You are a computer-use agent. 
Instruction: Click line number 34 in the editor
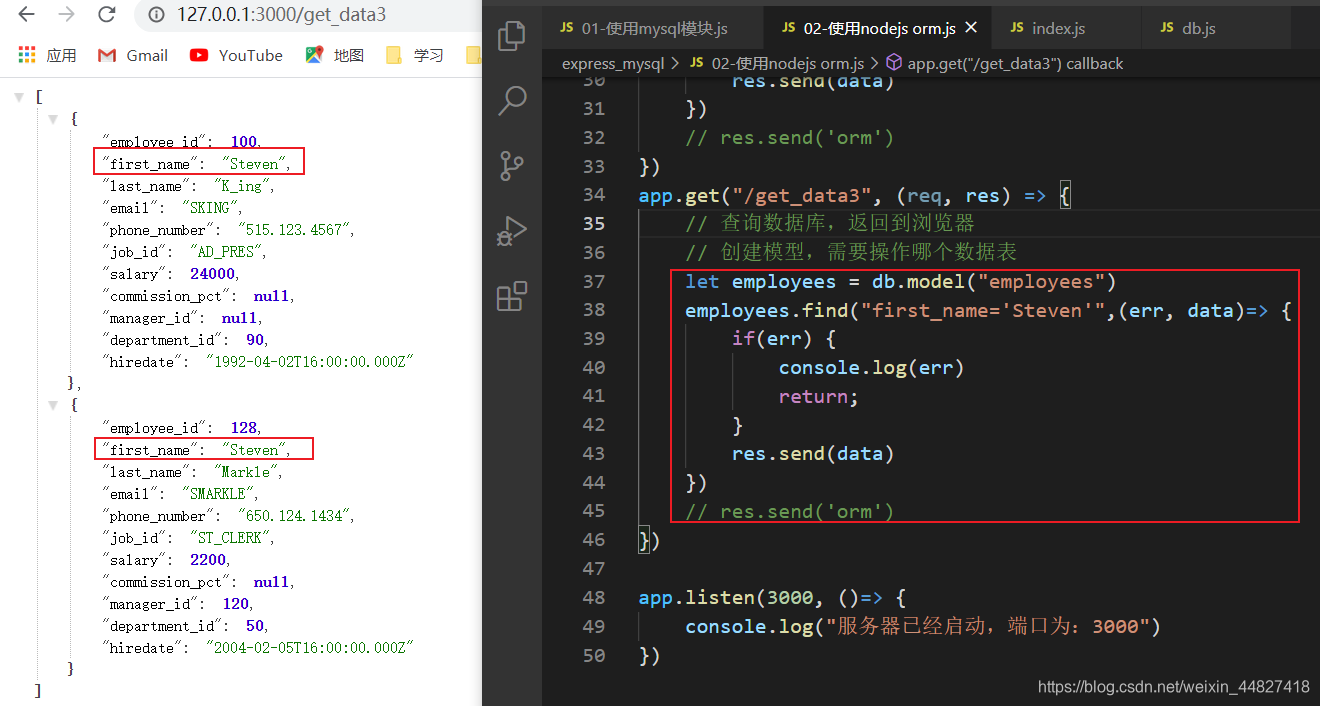click(x=594, y=195)
